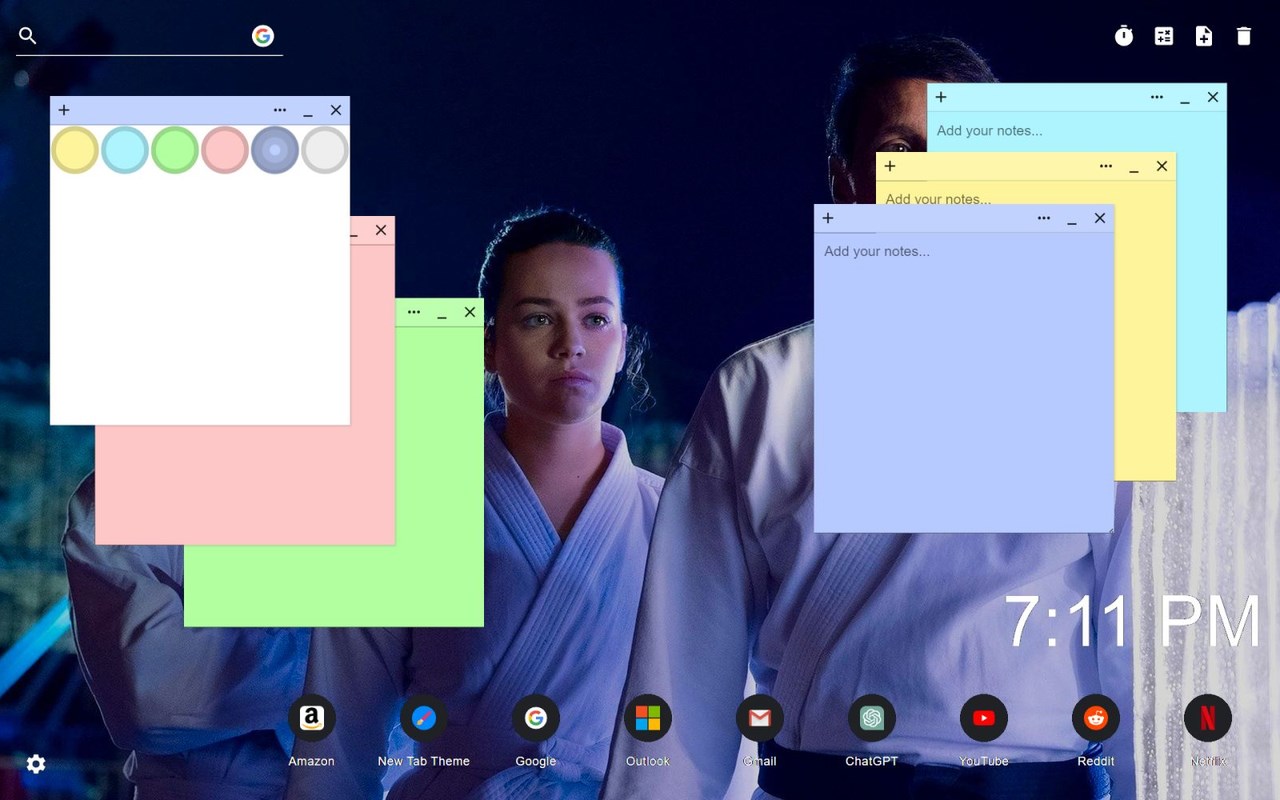Image resolution: width=1280 pixels, height=800 pixels.
Task: Open the yellow note's three-dot menu
Action: tap(1106, 166)
